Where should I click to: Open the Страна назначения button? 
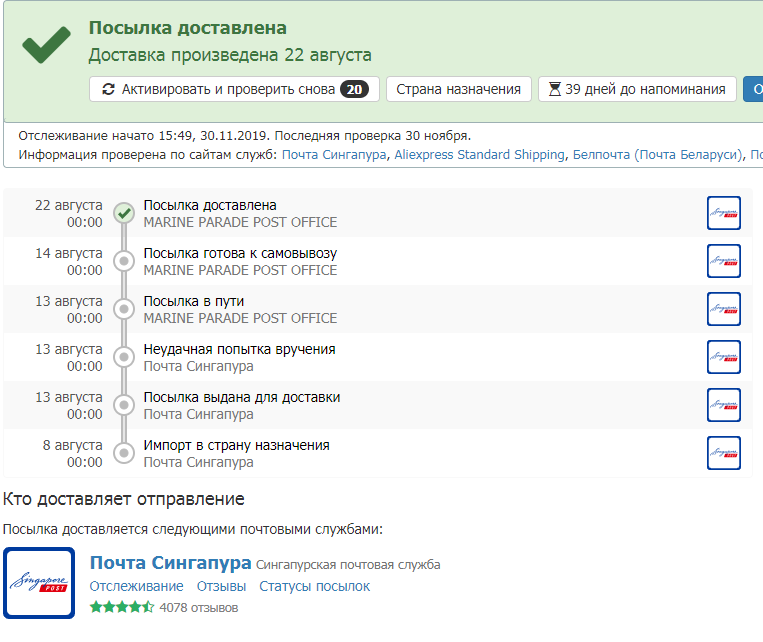click(458, 89)
